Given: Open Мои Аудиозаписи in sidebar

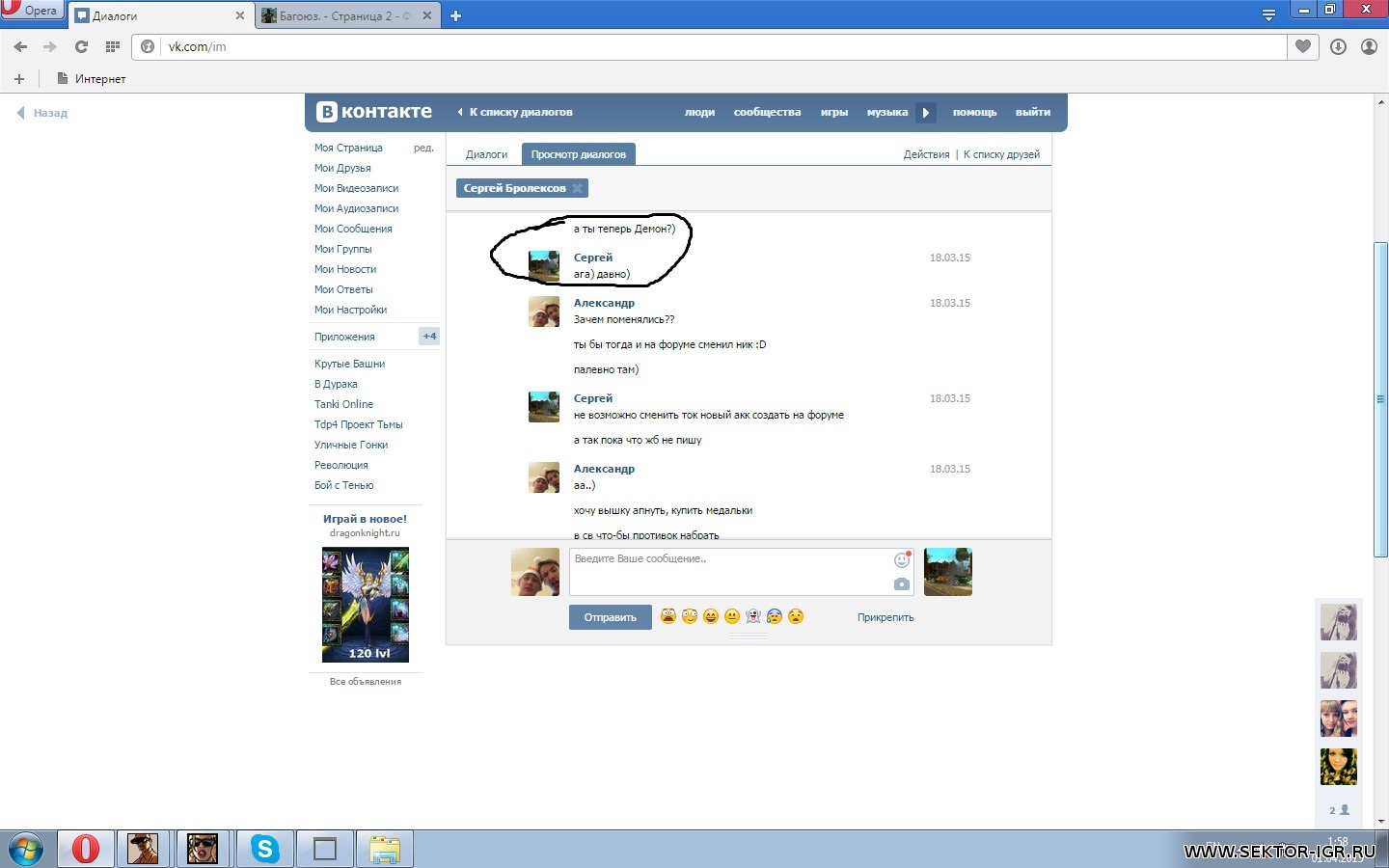Looking at the screenshot, I should (x=356, y=208).
